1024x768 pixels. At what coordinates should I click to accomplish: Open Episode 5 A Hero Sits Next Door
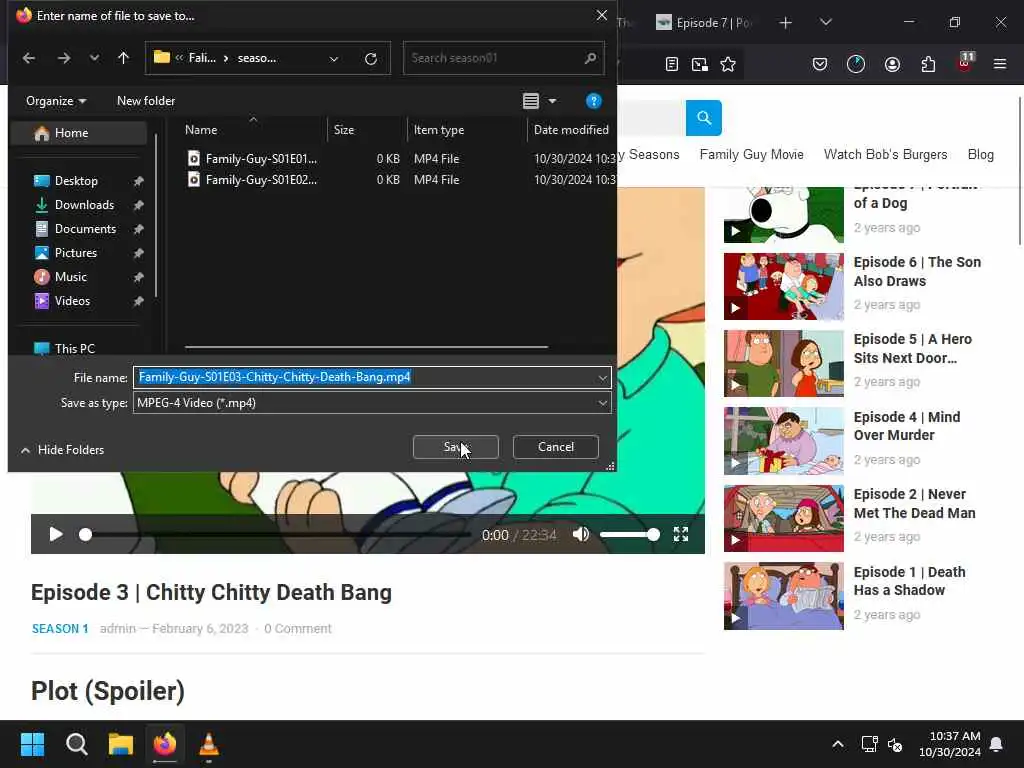pyautogui.click(x=912, y=349)
